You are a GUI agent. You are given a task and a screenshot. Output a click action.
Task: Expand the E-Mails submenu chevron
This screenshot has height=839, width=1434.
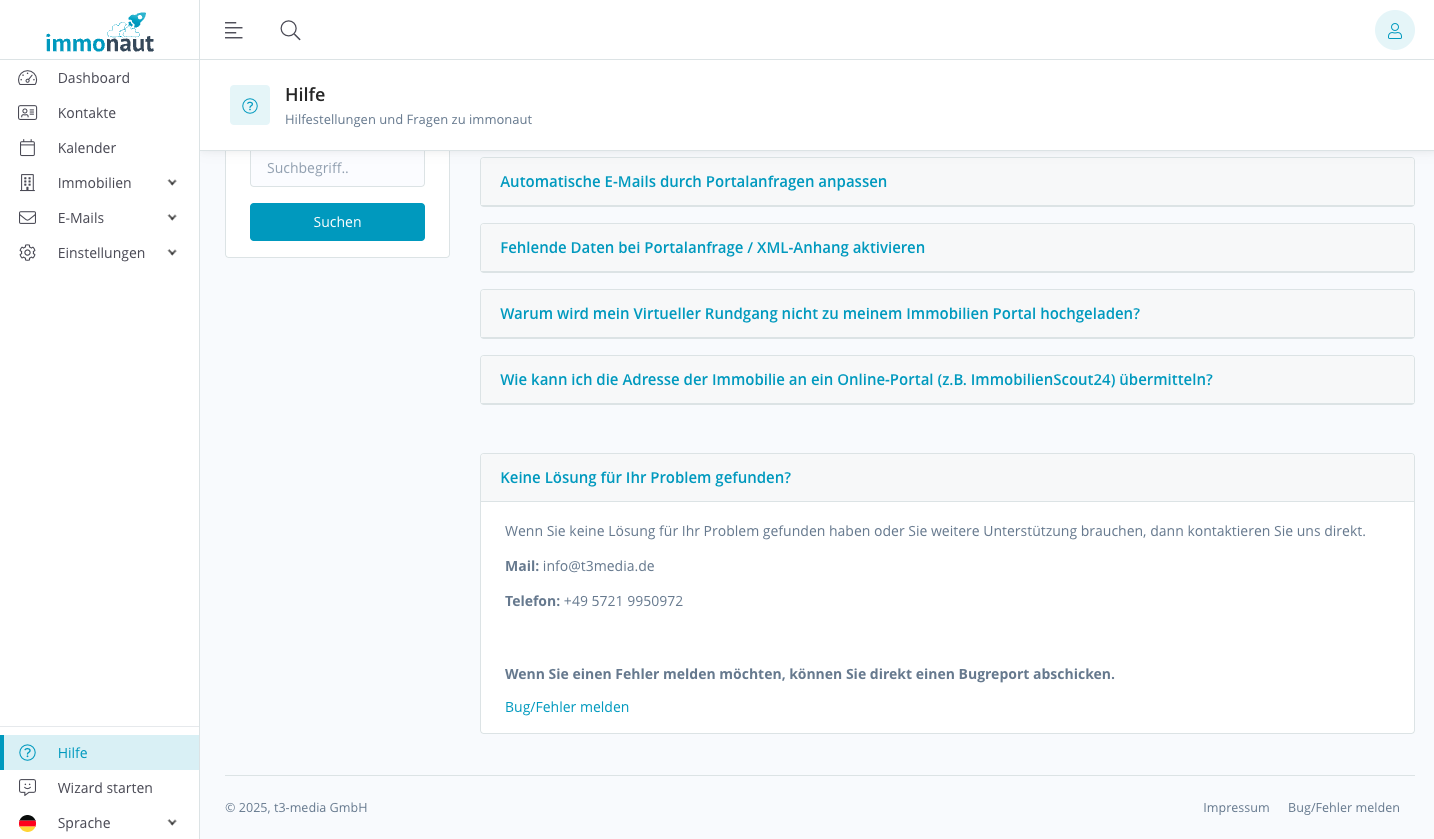pyautogui.click(x=172, y=218)
